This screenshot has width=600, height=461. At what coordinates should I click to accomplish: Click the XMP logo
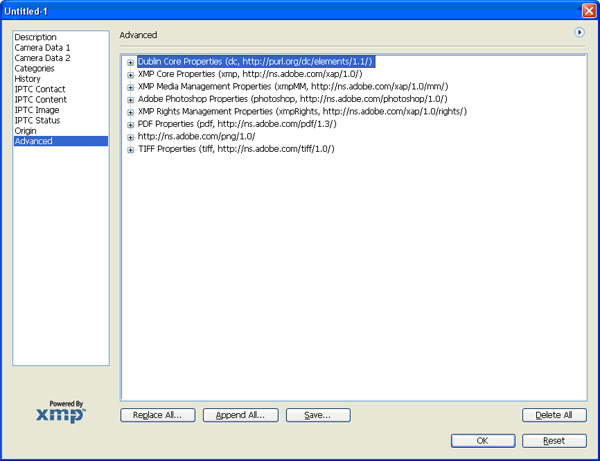[x=60, y=412]
